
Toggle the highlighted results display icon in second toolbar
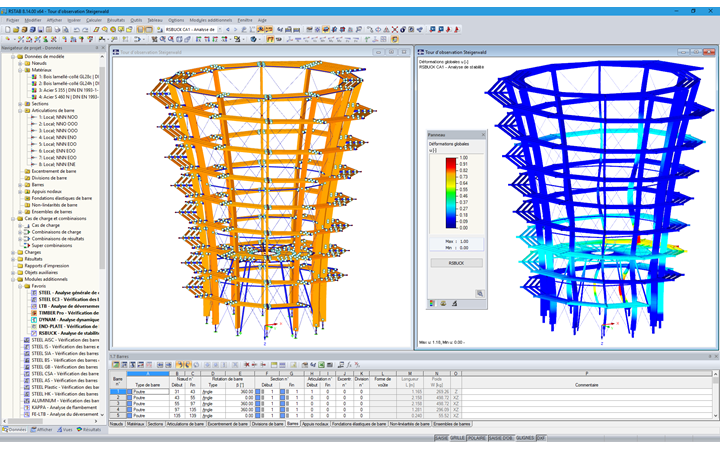pos(270,39)
